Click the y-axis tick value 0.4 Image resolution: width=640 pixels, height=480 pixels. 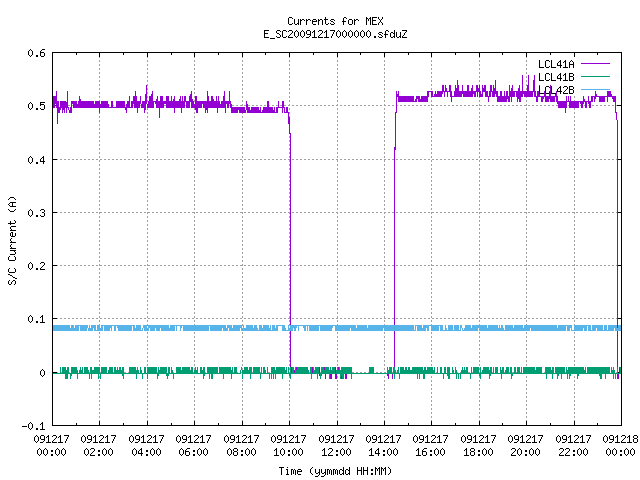tap(36, 160)
